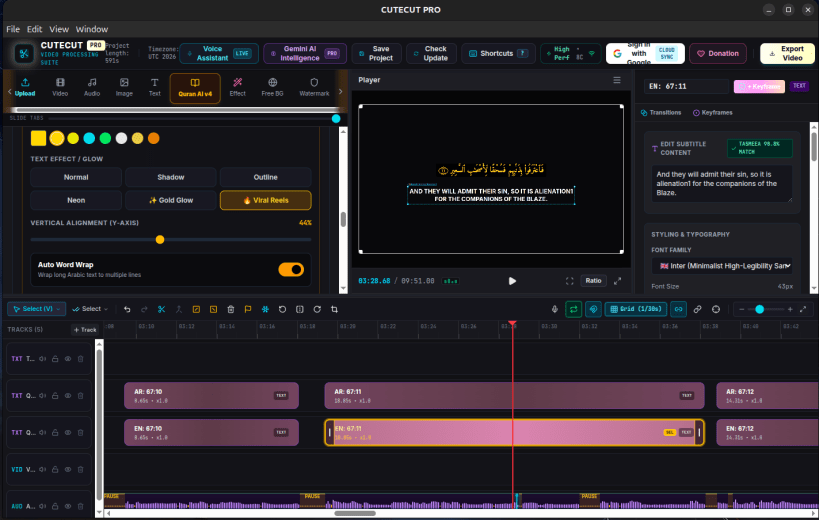Pick the orange color swatch
Image resolution: width=819 pixels, height=520 pixels.
pos(154,138)
